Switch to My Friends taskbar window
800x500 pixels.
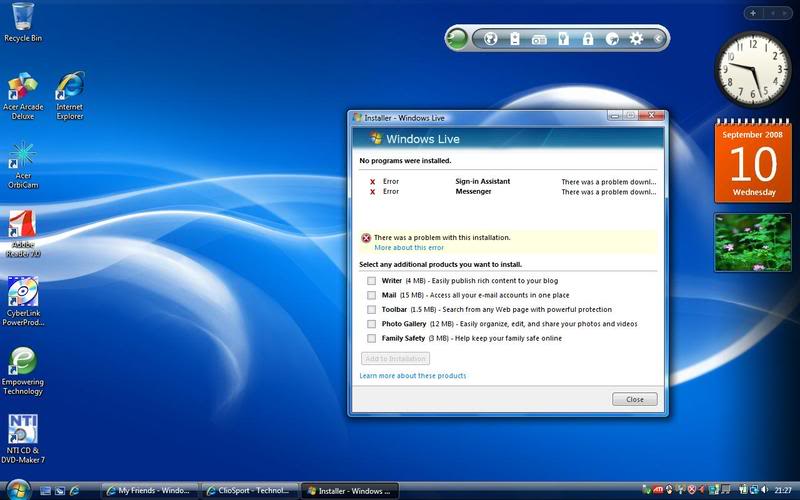[150, 491]
